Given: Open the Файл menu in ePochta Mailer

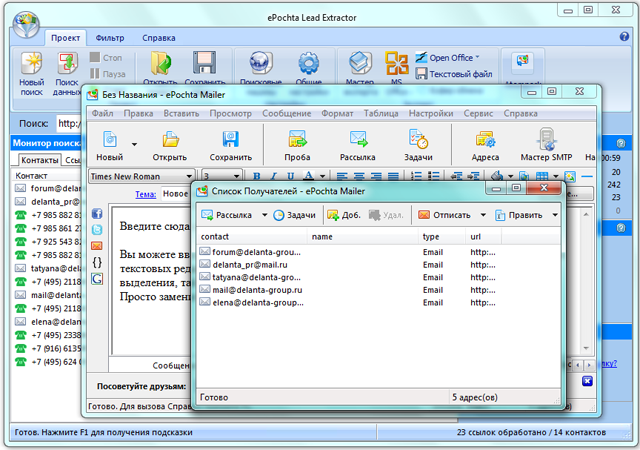Looking at the screenshot, I should pyautogui.click(x=102, y=113).
